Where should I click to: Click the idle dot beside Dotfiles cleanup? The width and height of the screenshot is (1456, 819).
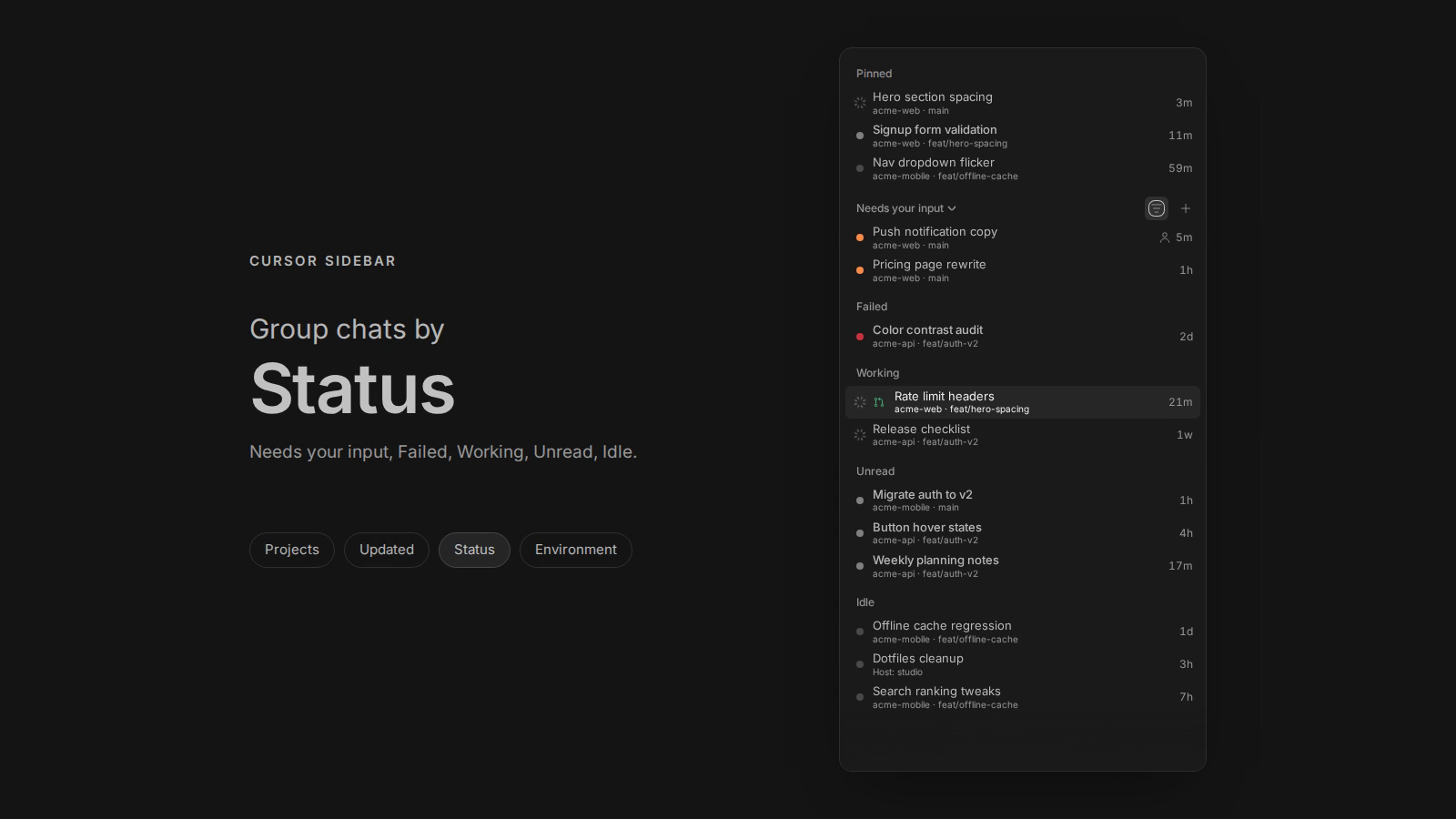(x=860, y=664)
